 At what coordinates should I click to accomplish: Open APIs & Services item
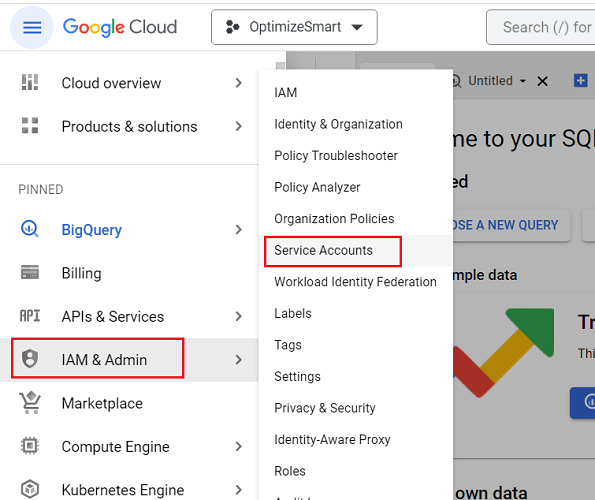point(129,316)
